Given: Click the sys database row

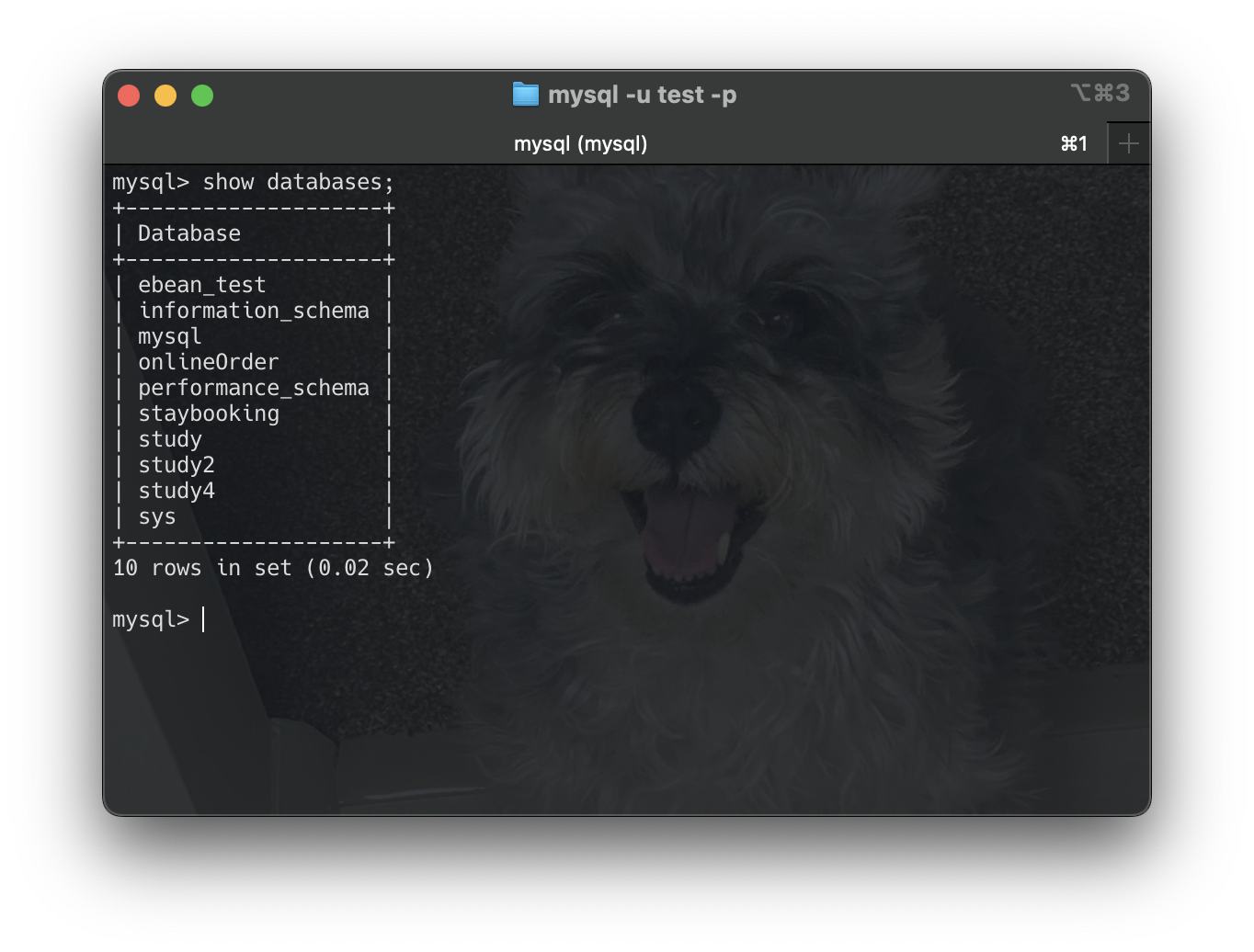Looking at the screenshot, I should (156, 516).
